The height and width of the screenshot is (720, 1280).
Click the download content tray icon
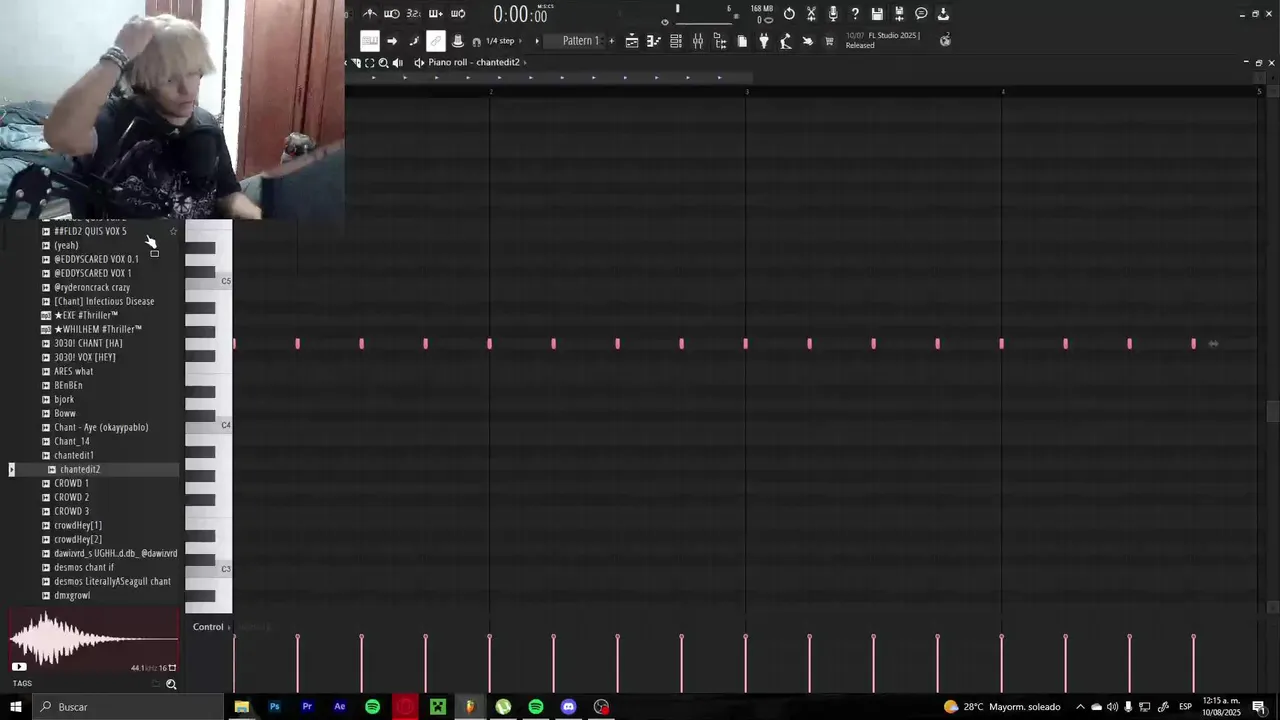[x=943, y=14]
